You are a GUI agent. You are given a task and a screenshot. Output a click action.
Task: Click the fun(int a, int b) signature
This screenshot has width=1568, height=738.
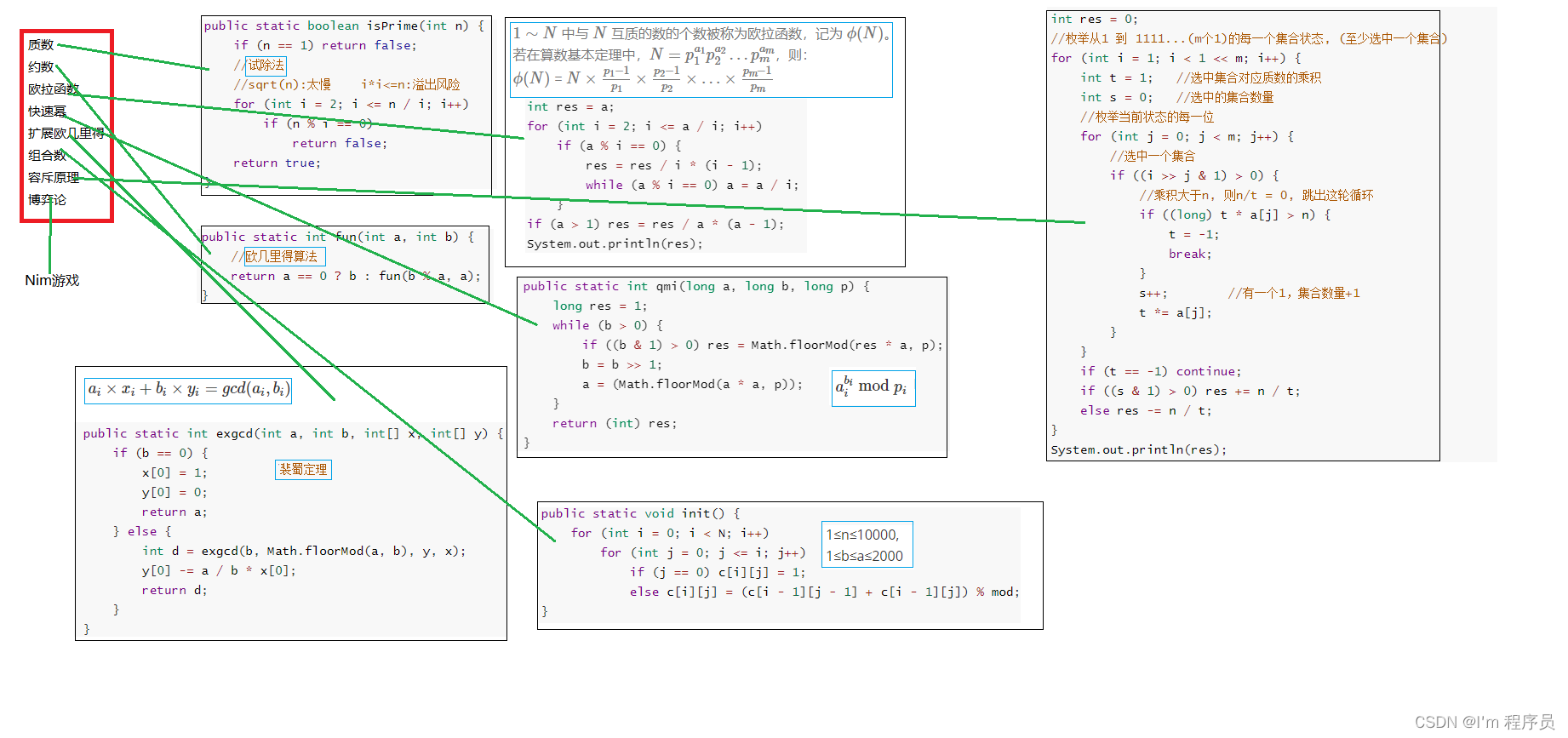pyautogui.click(x=338, y=237)
